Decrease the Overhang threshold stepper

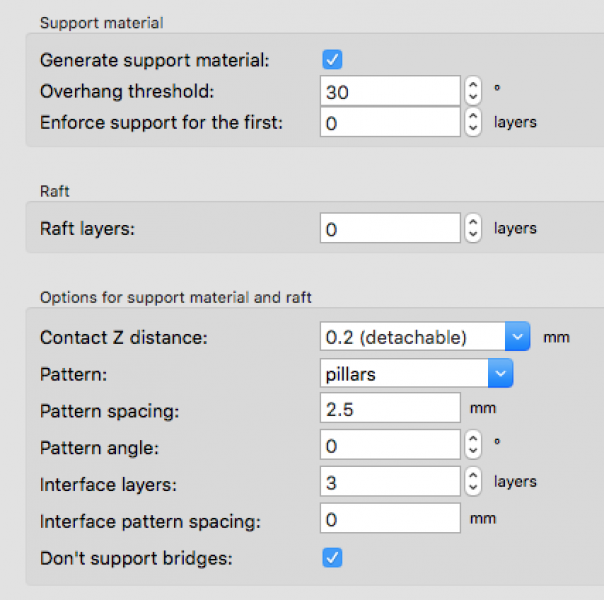473,98
